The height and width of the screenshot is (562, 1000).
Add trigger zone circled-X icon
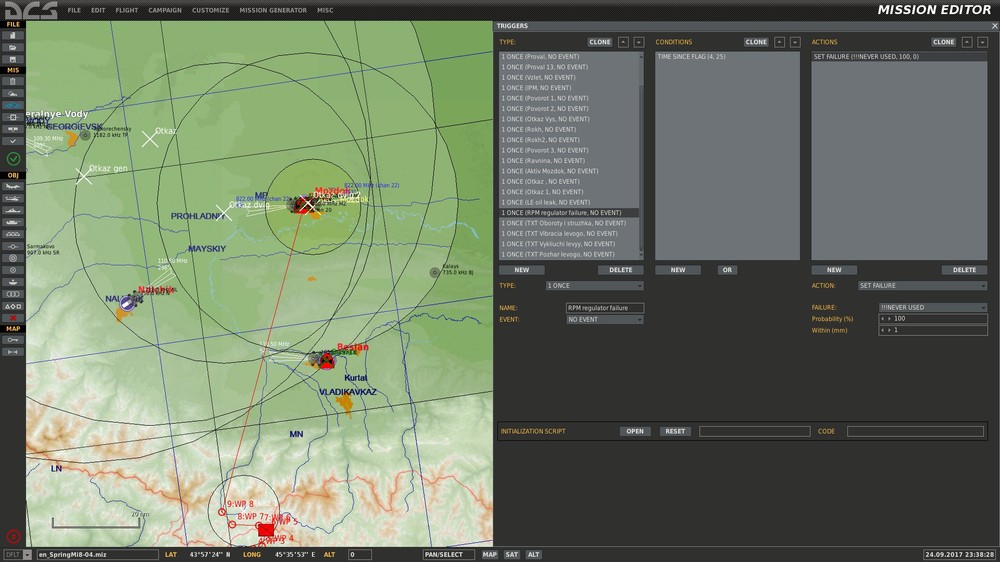[13, 270]
